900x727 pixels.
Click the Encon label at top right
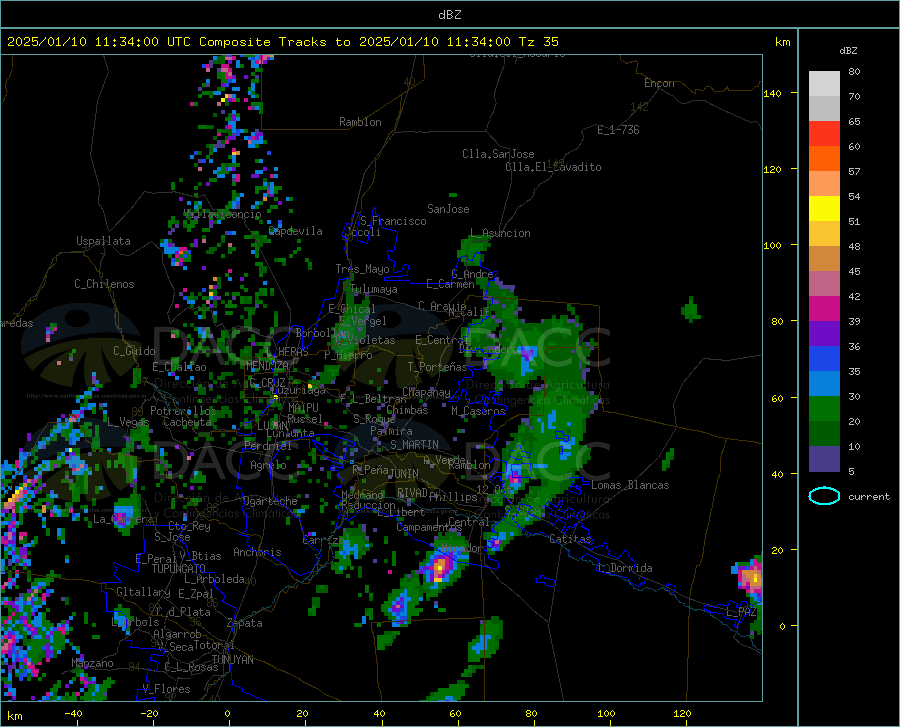coord(659,83)
